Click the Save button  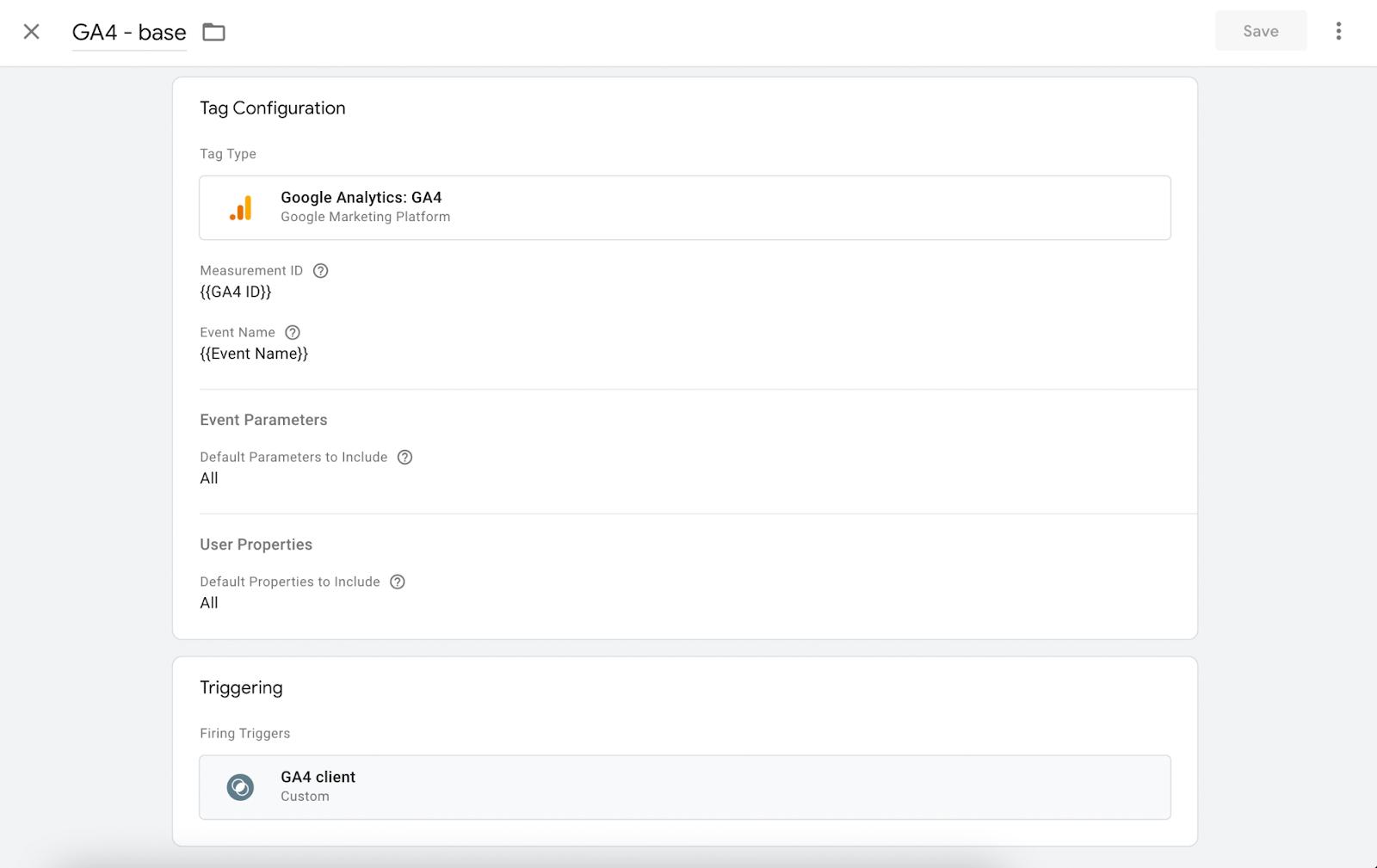coord(1261,31)
